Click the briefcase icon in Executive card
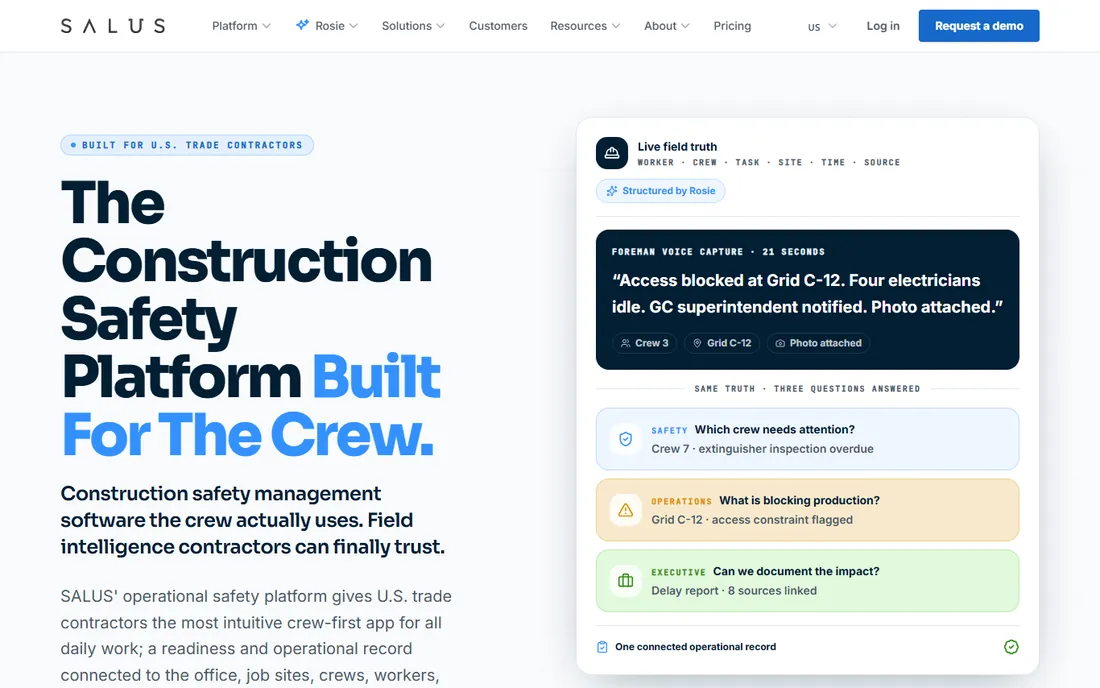 click(x=626, y=581)
